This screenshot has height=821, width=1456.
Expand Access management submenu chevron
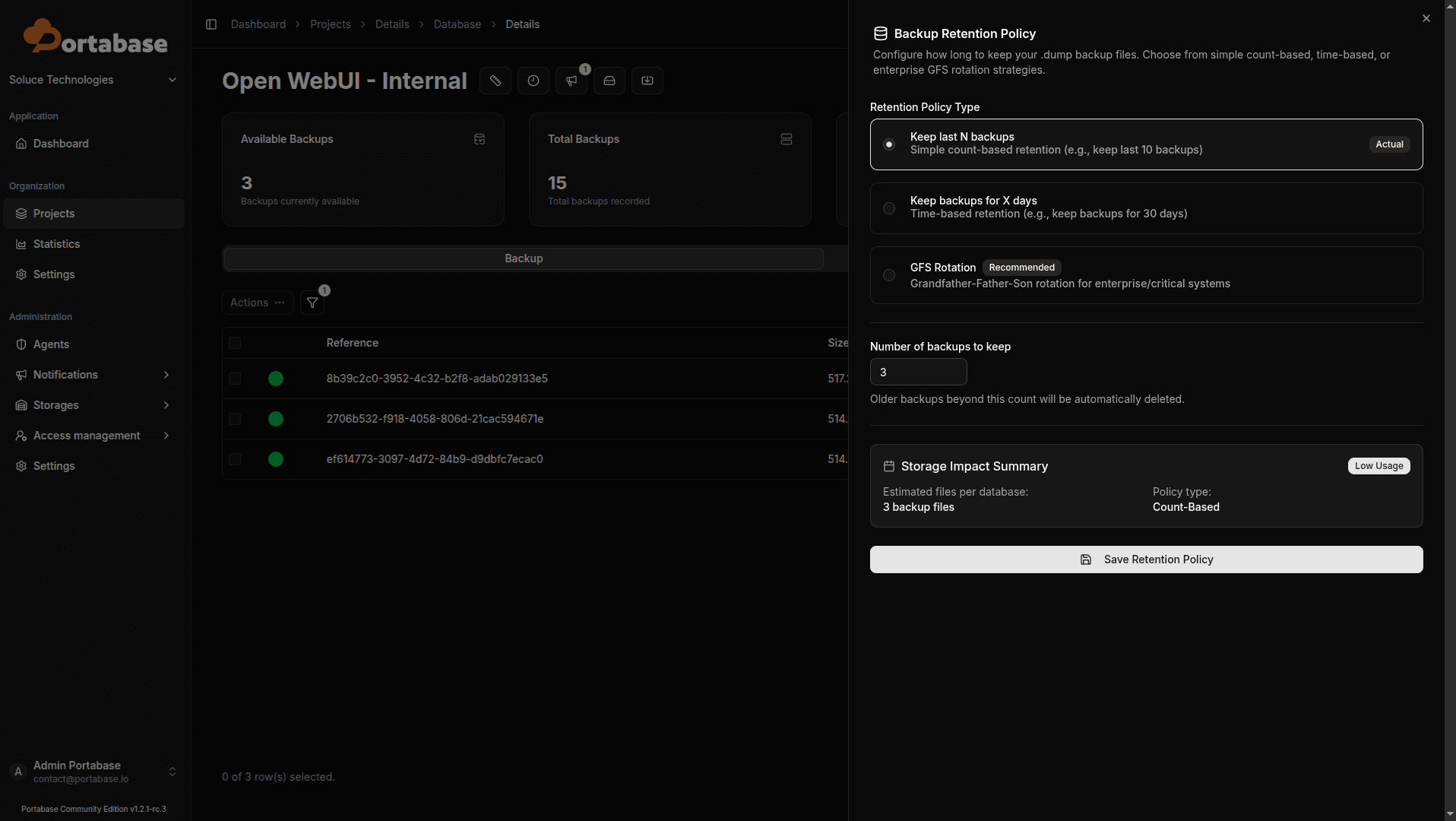click(166, 436)
